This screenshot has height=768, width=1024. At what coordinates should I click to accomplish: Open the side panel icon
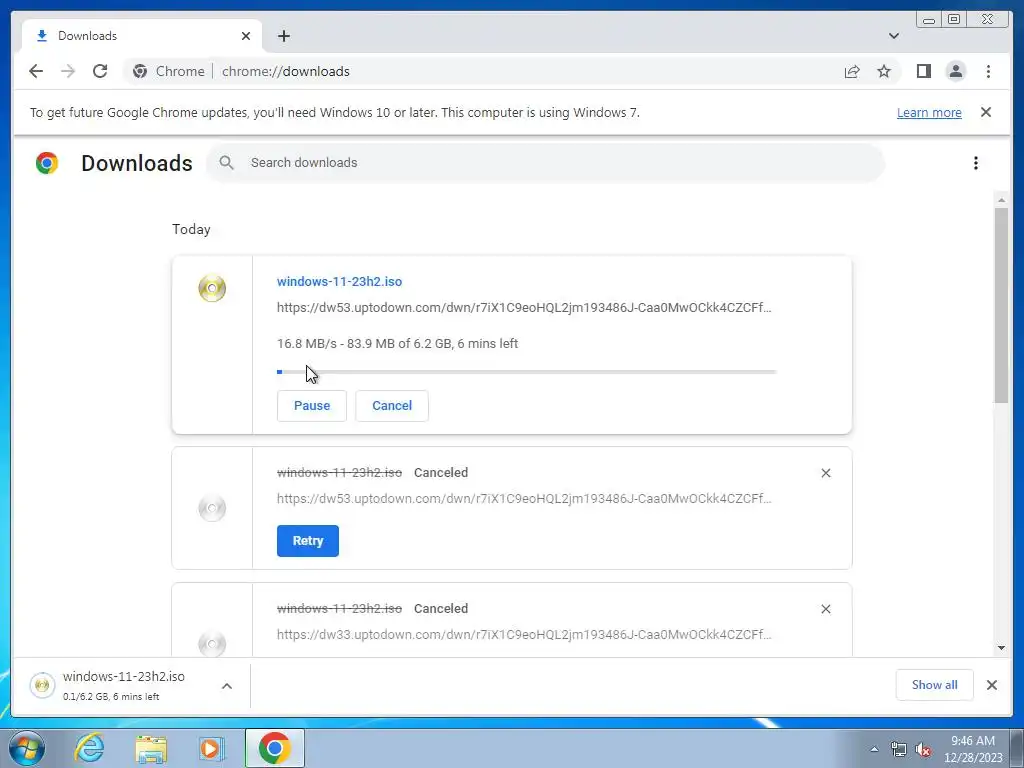click(x=923, y=71)
